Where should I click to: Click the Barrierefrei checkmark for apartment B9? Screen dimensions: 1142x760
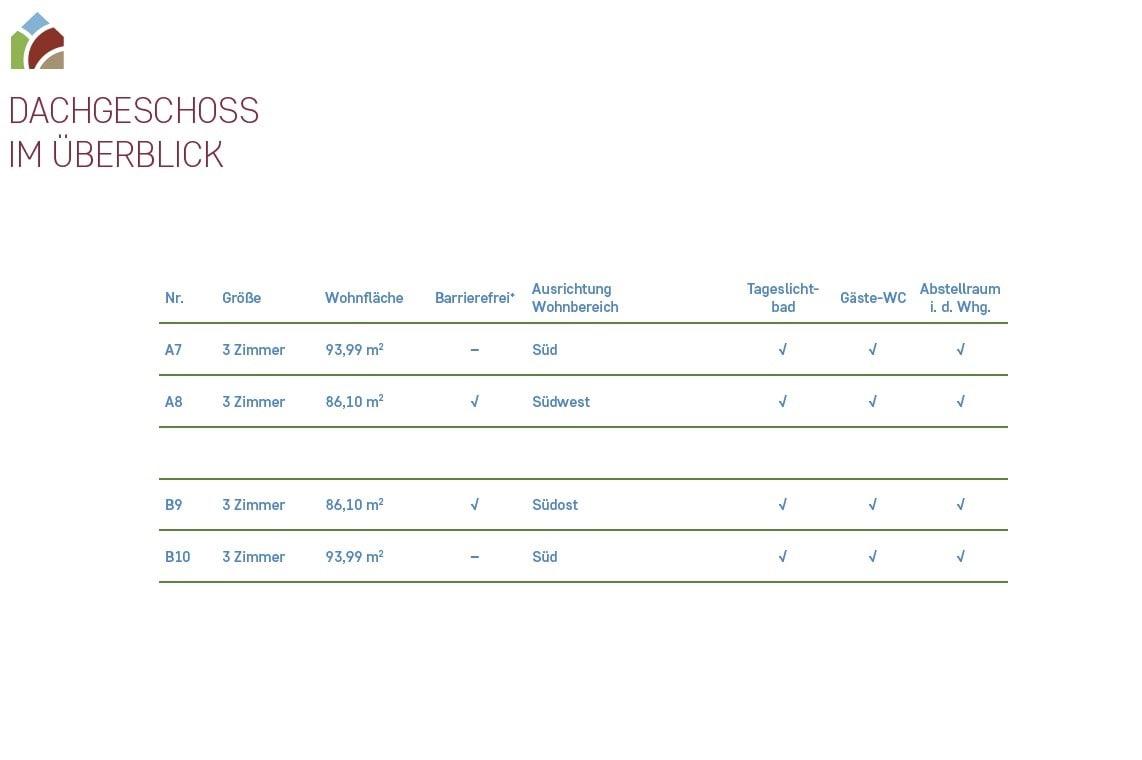[x=474, y=505]
